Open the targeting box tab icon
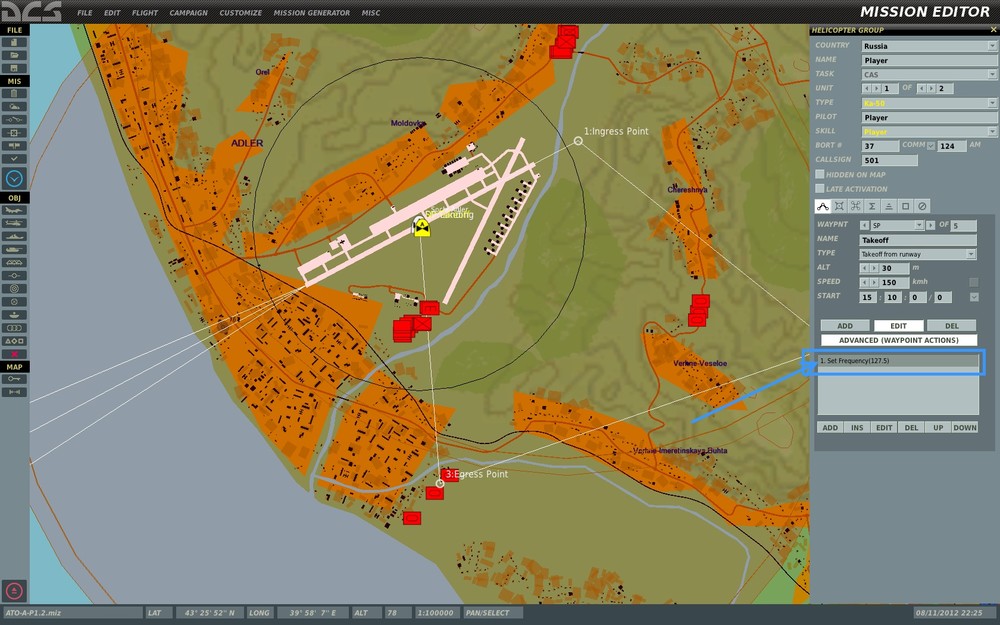The height and width of the screenshot is (625, 1000). click(x=839, y=206)
